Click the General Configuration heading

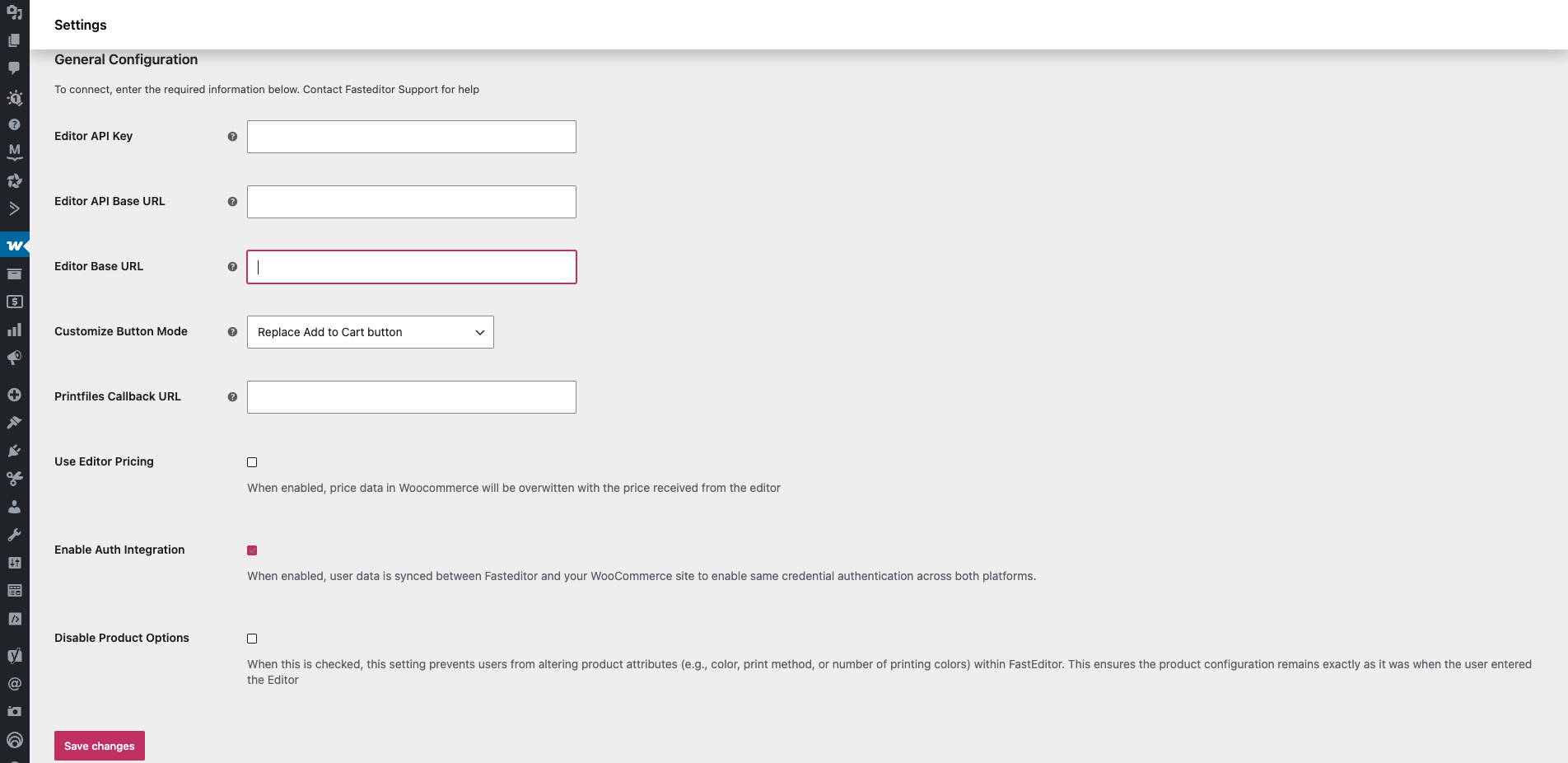(x=126, y=59)
